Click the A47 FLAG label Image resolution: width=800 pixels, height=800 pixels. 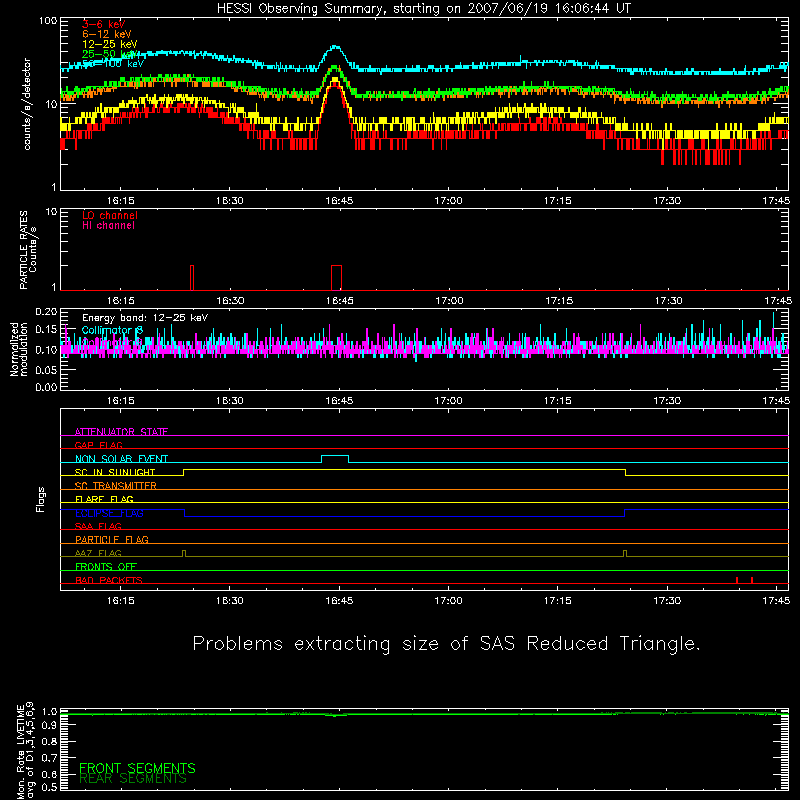coord(98,553)
